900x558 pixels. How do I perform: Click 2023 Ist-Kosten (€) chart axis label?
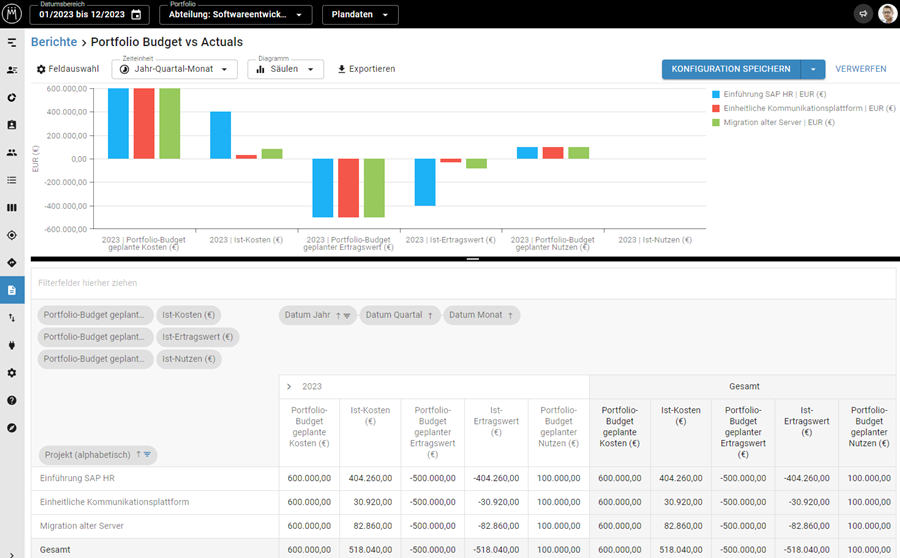pos(246,240)
